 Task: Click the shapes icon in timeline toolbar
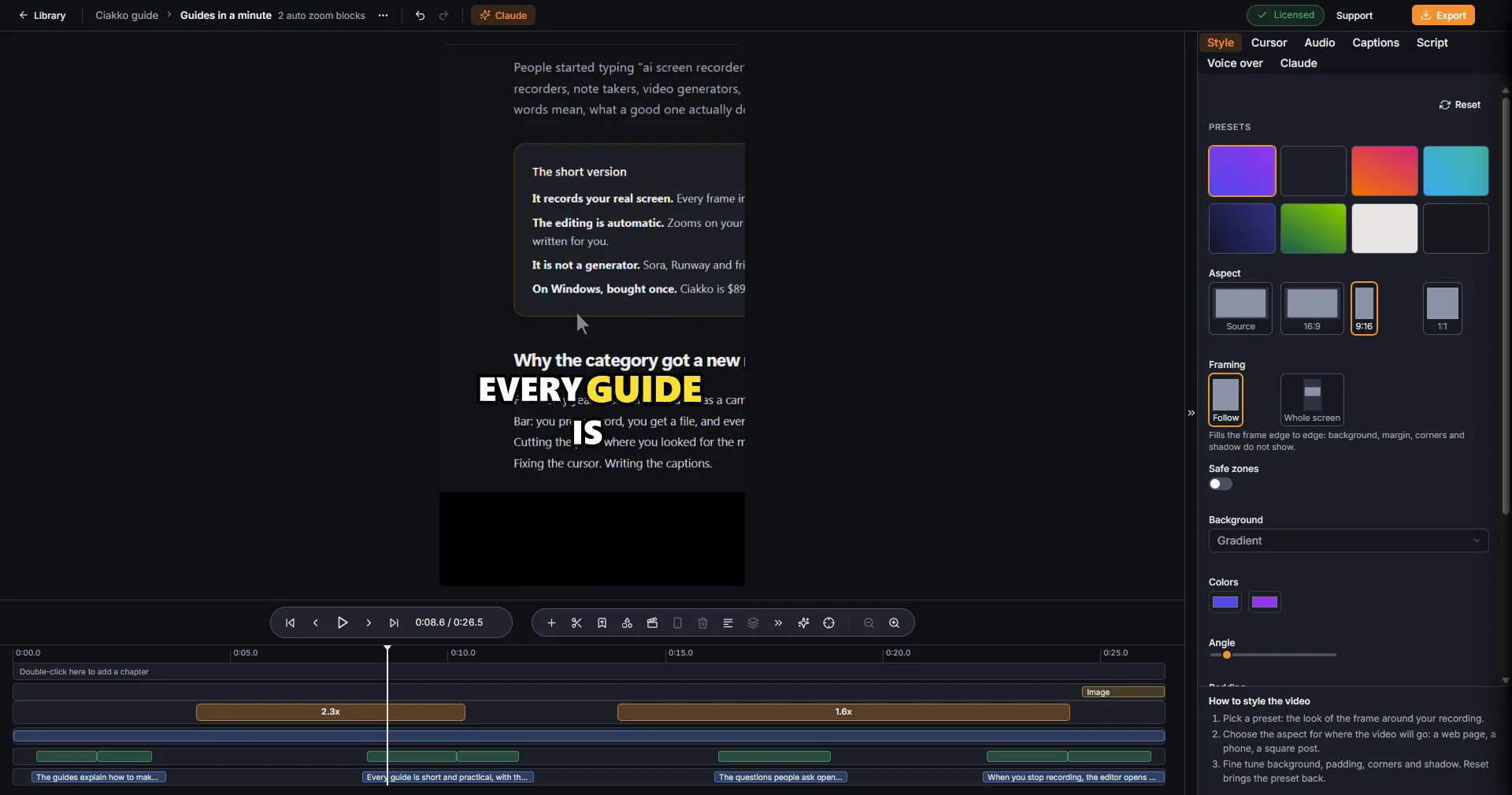627,622
